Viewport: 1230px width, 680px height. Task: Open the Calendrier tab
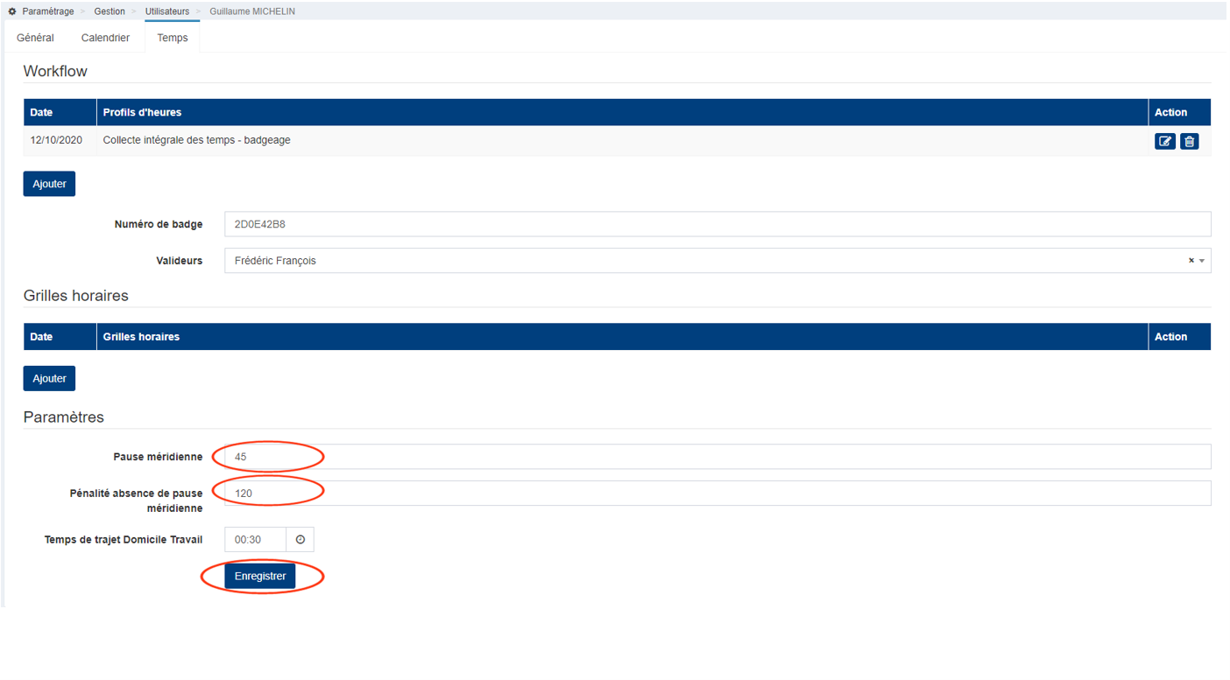(x=105, y=38)
